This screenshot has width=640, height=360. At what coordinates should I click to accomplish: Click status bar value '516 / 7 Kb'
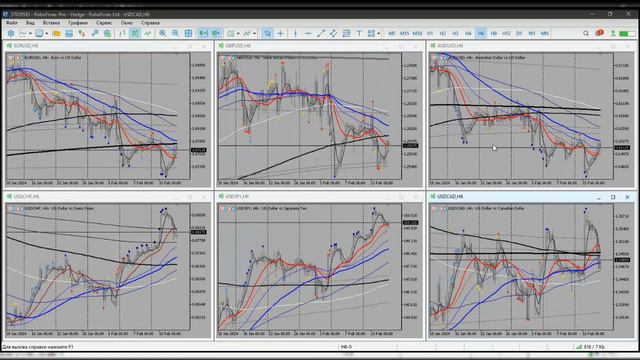coord(594,347)
